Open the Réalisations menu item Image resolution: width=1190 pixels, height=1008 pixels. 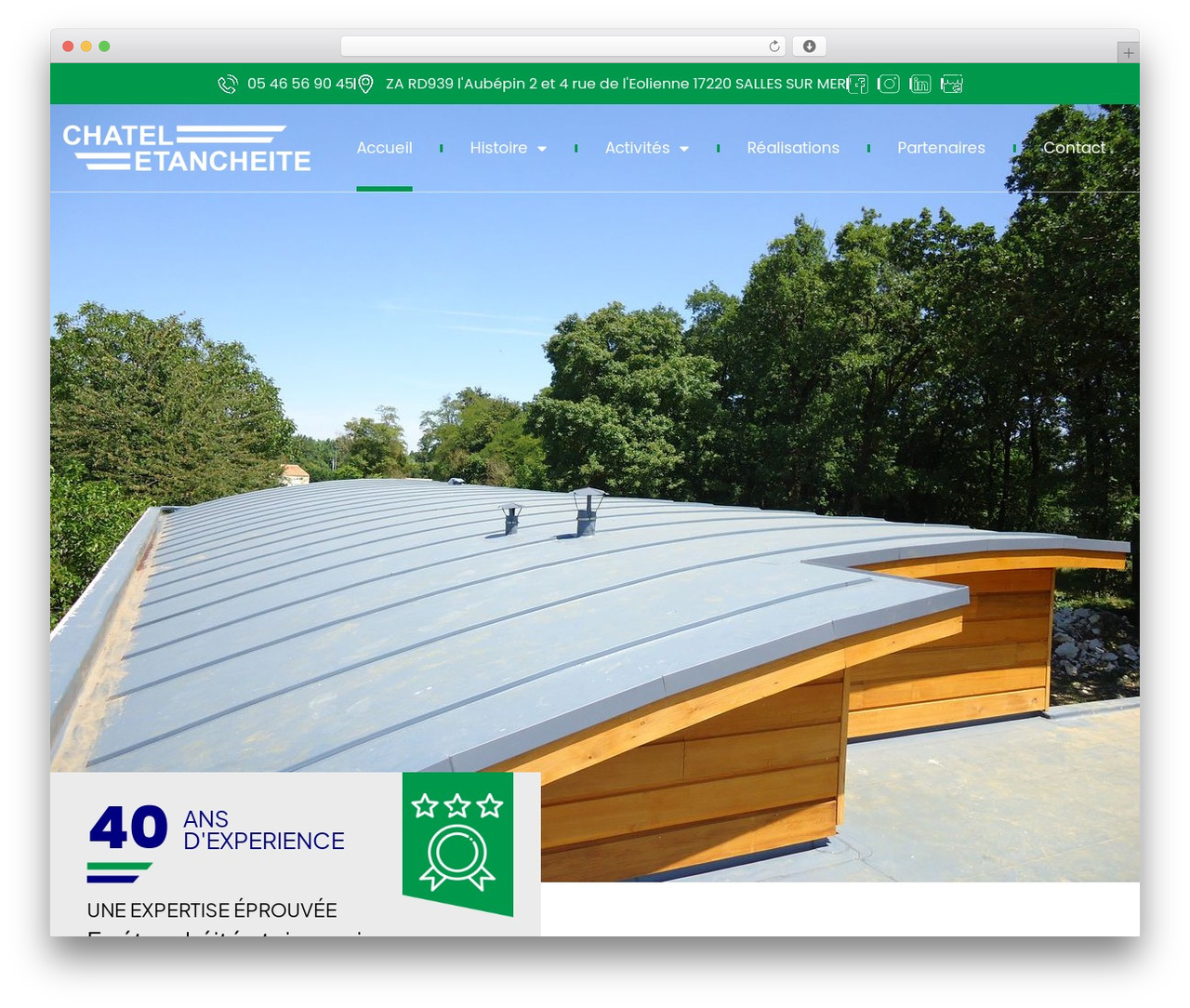(793, 148)
